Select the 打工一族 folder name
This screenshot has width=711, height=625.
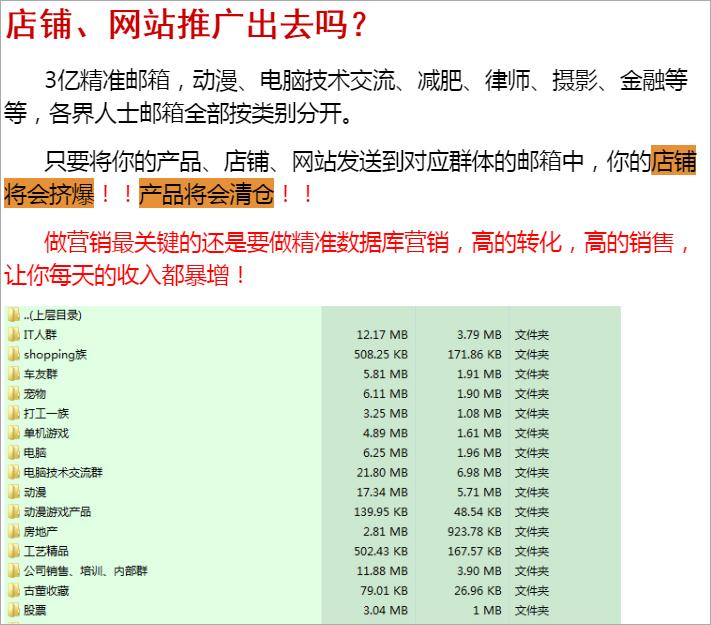(46, 413)
